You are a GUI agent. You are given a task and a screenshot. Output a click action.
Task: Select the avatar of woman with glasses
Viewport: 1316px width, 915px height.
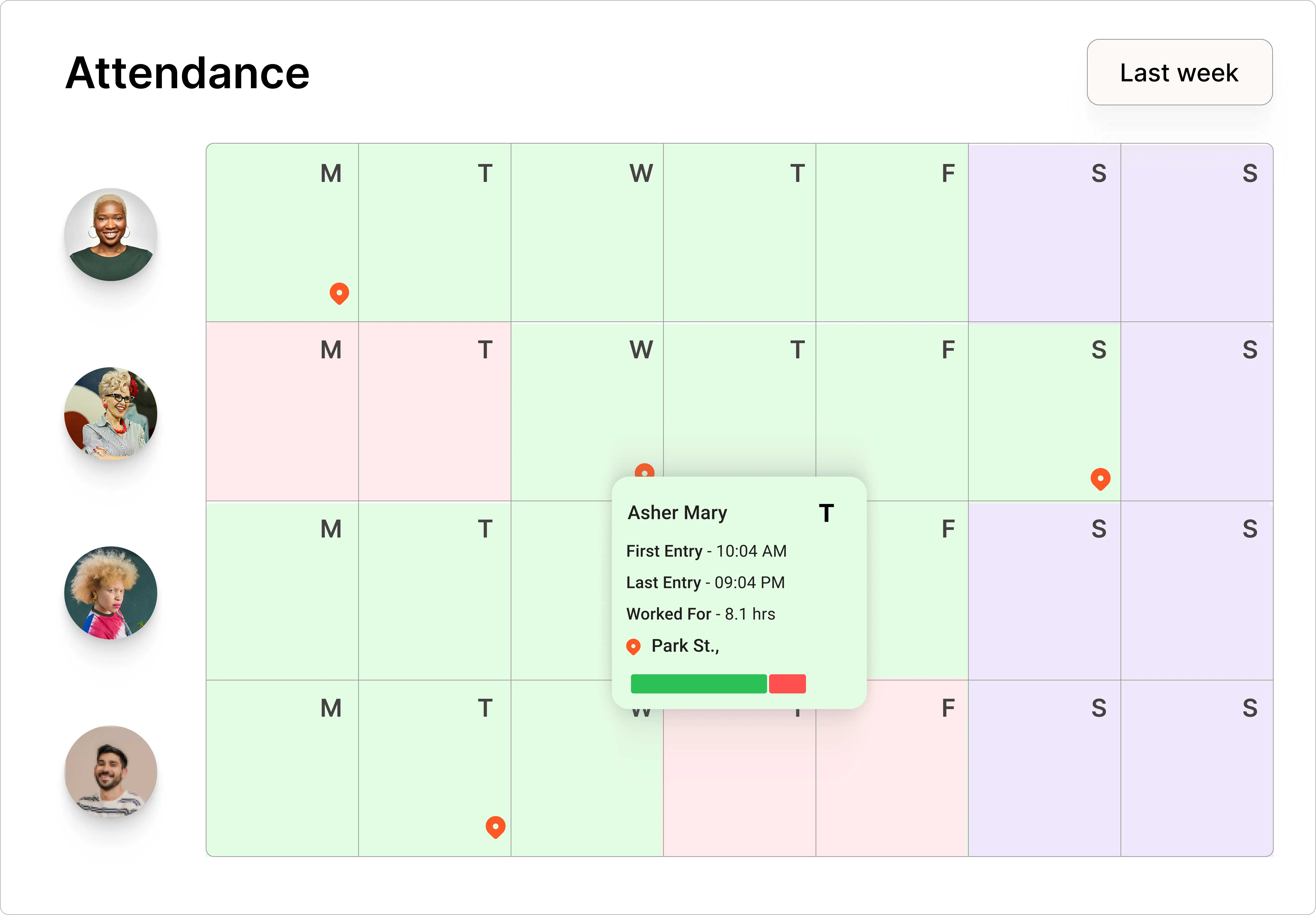tap(111, 413)
